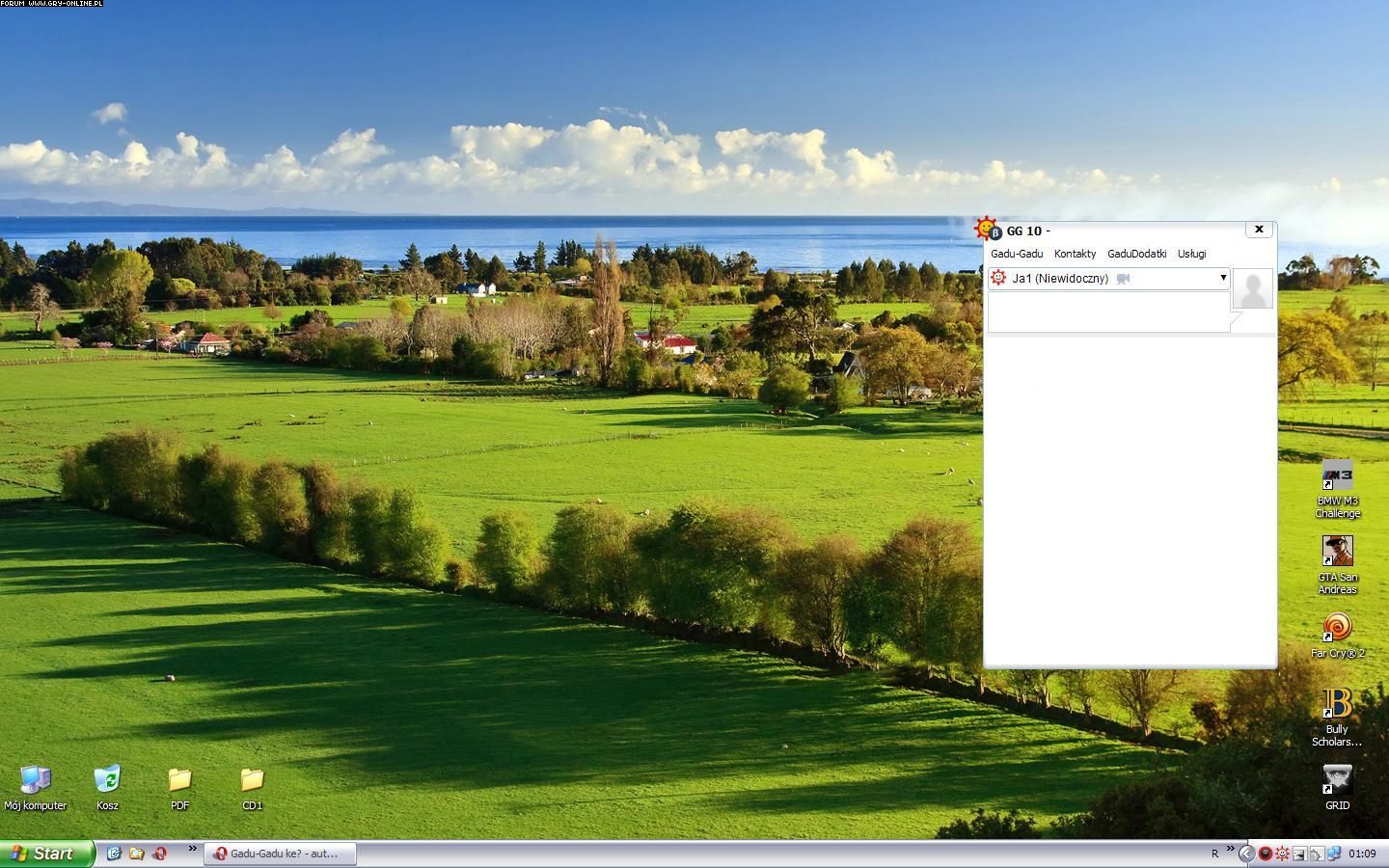Select the Bully Scholarship desktop shortcut
Image resolution: width=1389 pixels, height=868 pixels.
[x=1337, y=703]
